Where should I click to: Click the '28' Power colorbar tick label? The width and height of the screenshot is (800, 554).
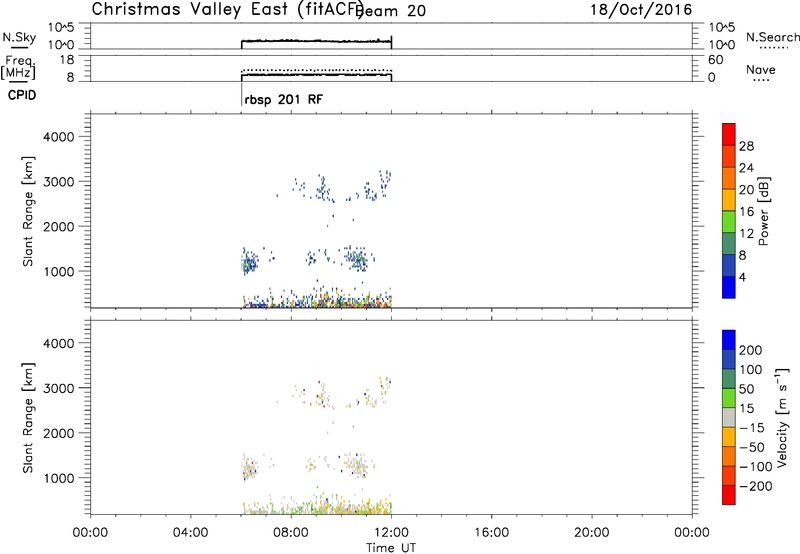pyautogui.click(x=746, y=146)
